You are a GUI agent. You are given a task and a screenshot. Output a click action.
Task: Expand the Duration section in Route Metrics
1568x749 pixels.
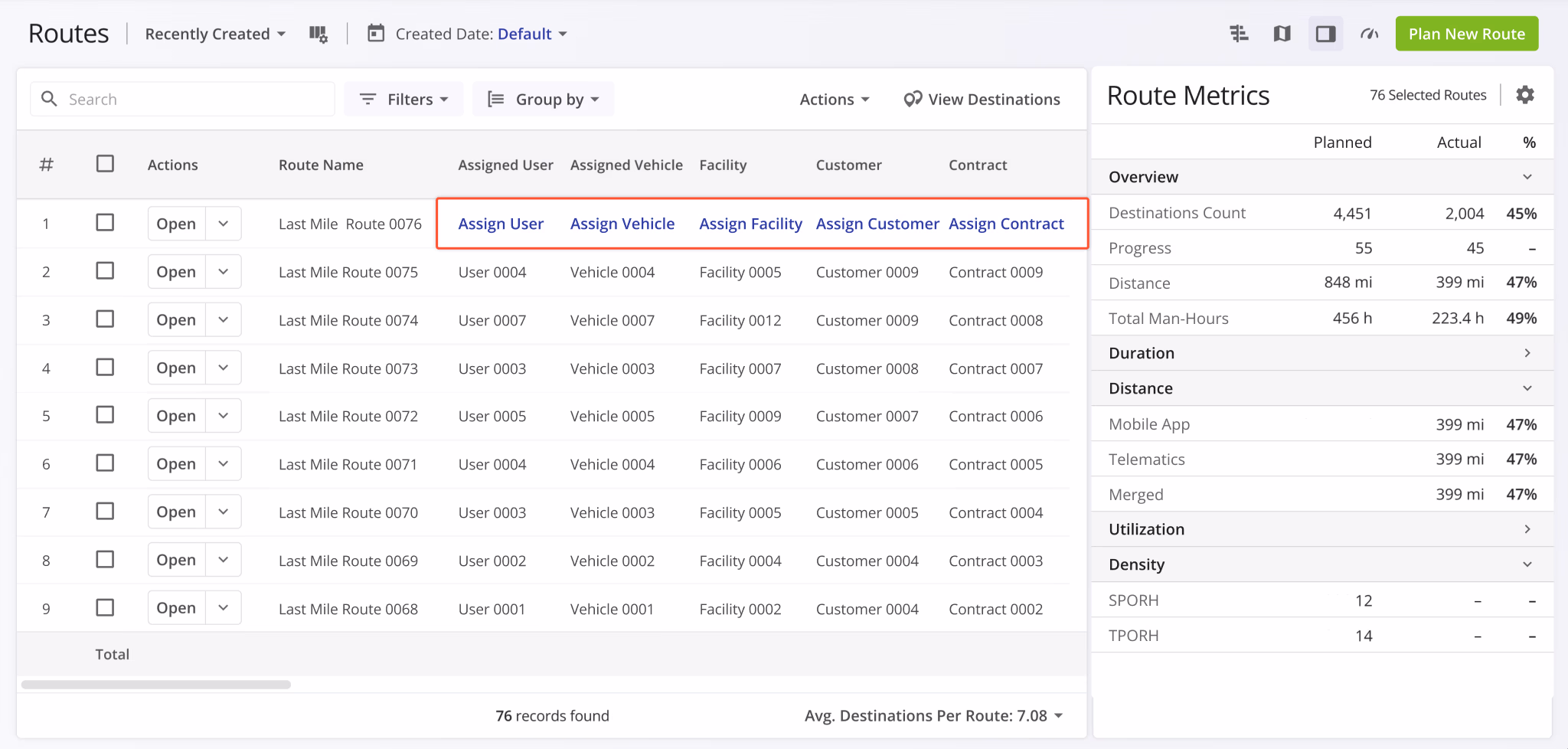click(1527, 352)
